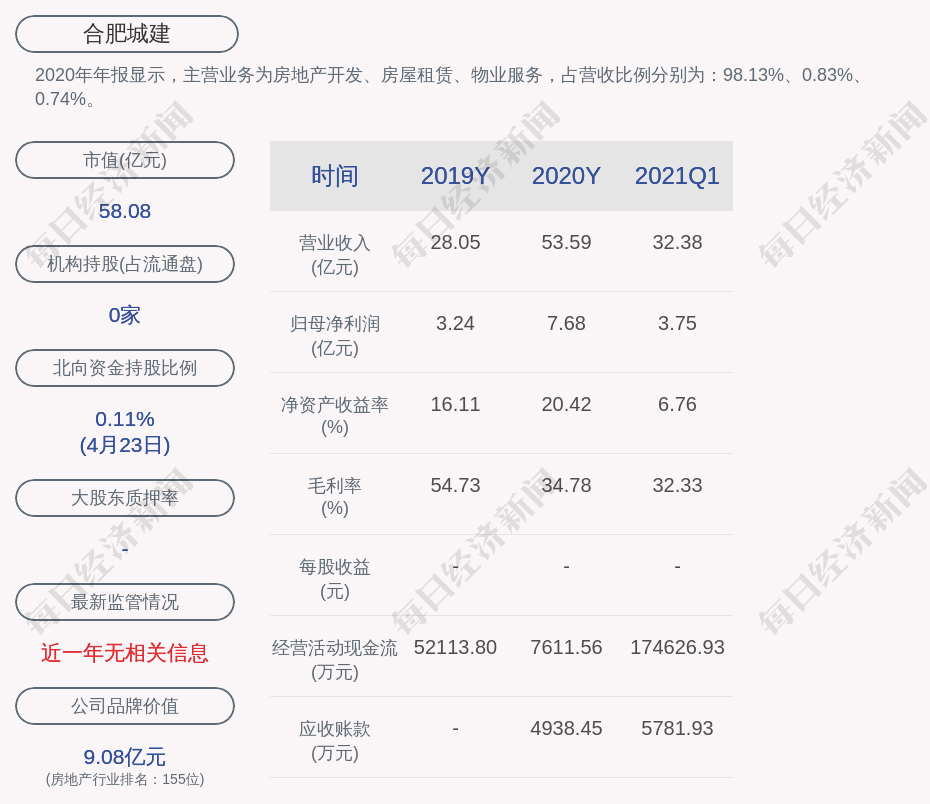Select cash flow value 174626.93
The image size is (930, 804).
677,647
